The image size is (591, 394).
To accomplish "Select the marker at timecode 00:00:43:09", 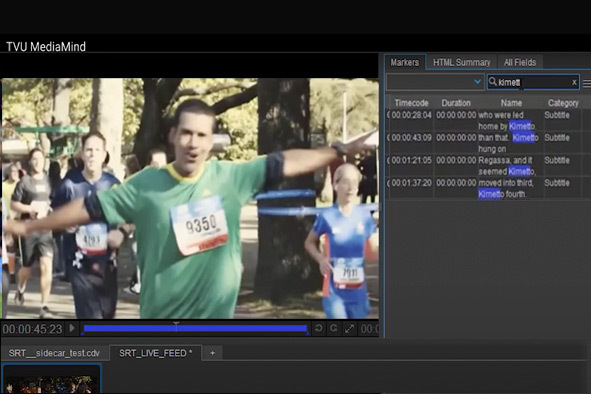I will click(x=411, y=138).
